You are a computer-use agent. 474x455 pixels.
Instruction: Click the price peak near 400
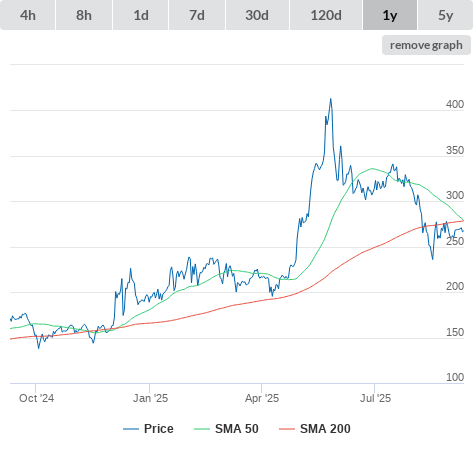coord(330,99)
